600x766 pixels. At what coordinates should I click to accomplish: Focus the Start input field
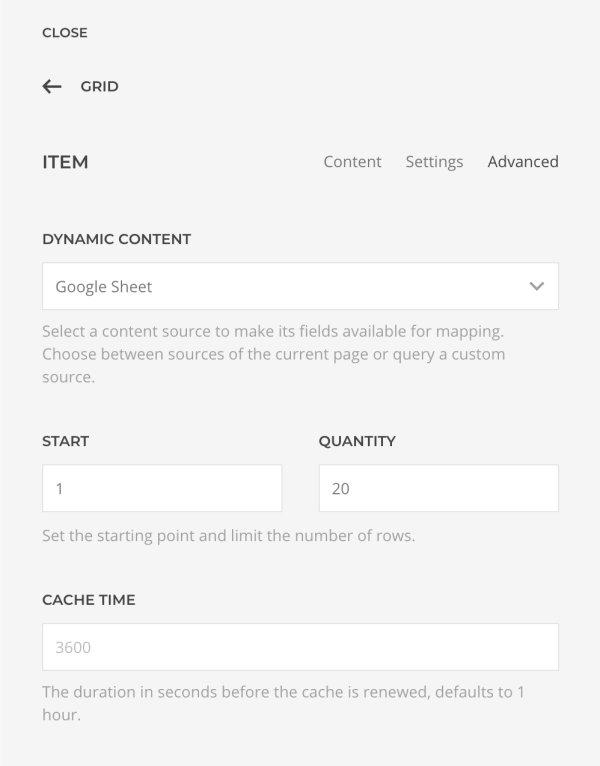[162, 488]
